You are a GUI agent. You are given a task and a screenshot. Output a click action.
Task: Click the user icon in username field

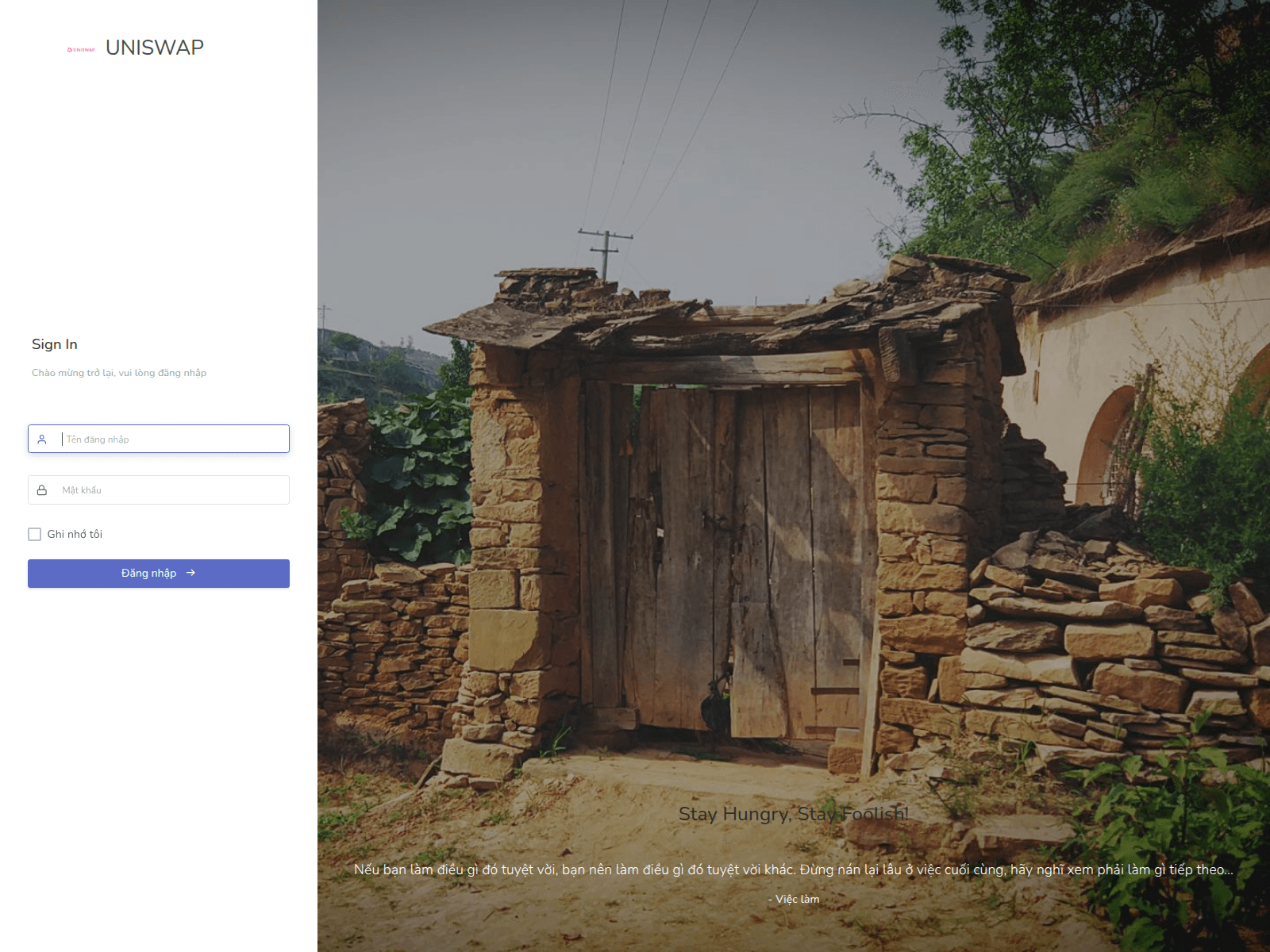[x=42, y=440]
